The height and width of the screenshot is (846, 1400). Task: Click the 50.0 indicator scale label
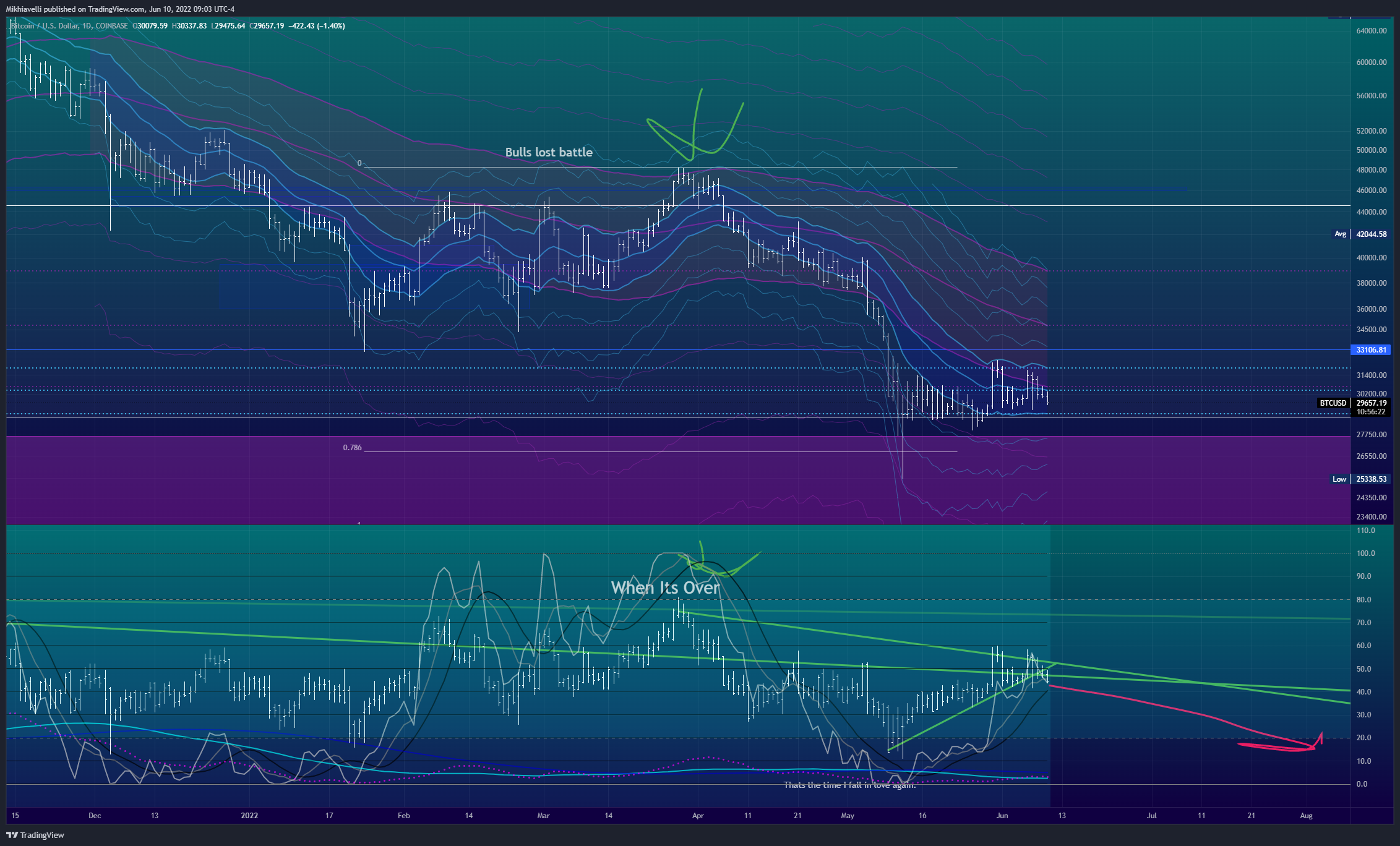click(x=1363, y=669)
